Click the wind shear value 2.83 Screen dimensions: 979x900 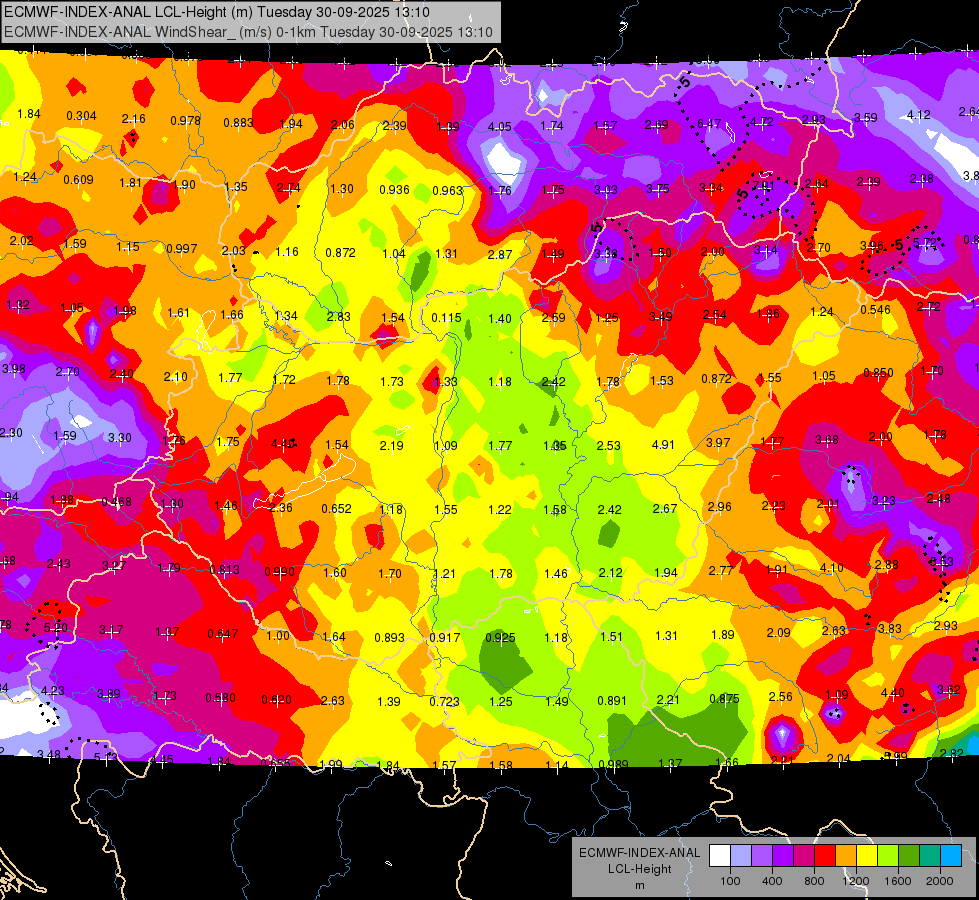338,317
